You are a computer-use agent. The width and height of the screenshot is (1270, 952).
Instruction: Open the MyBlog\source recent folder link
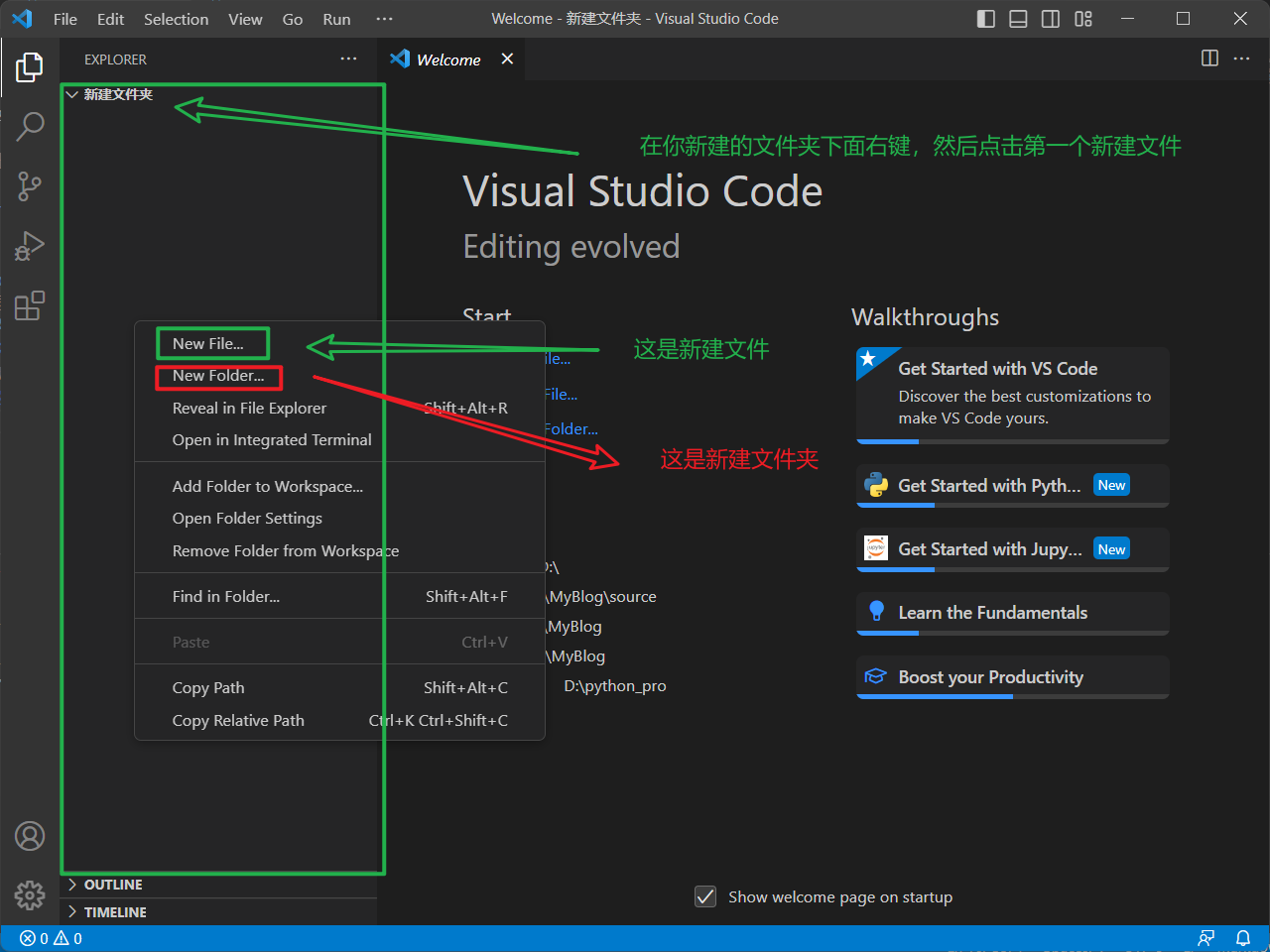click(602, 597)
